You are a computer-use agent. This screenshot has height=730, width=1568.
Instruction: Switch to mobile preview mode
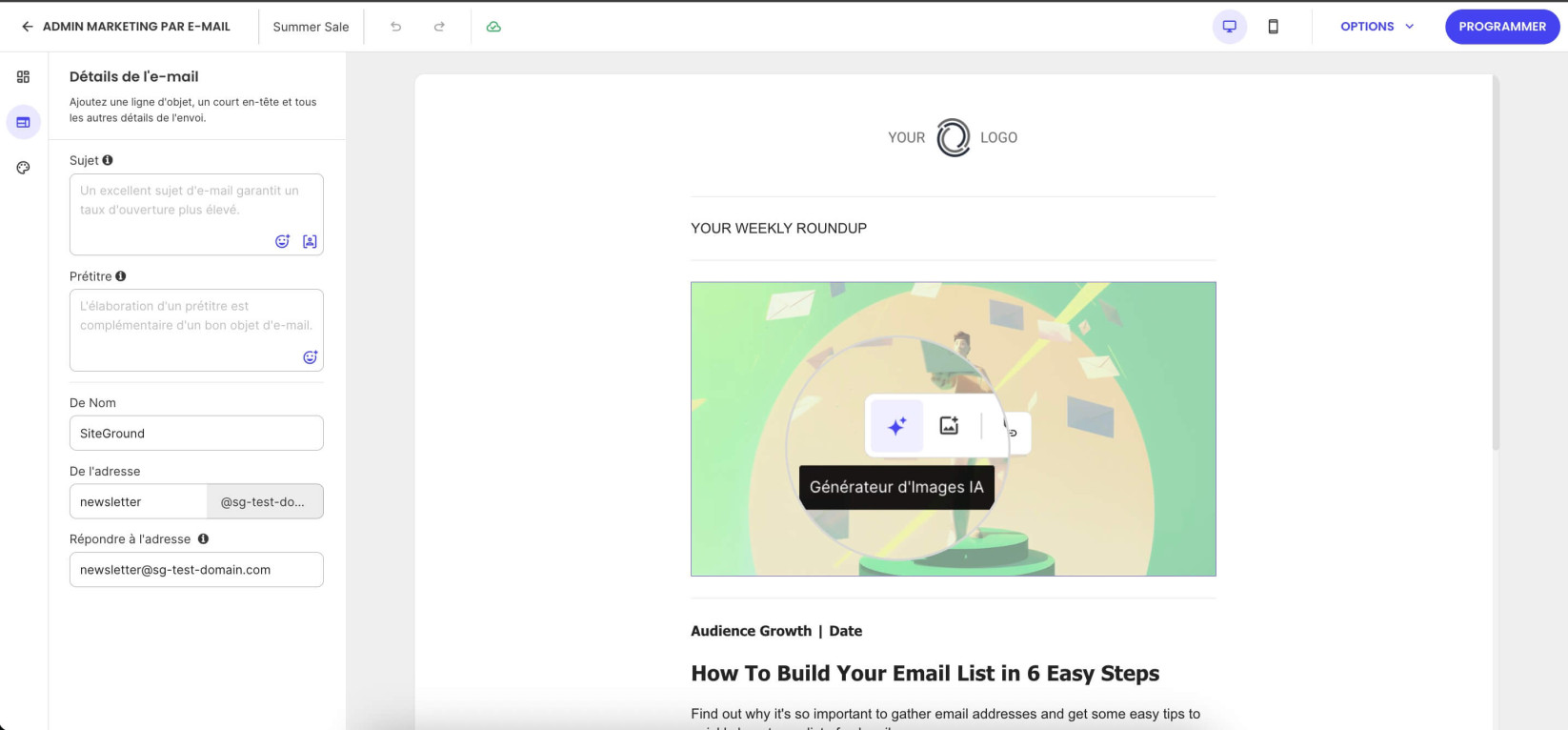point(1273,27)
